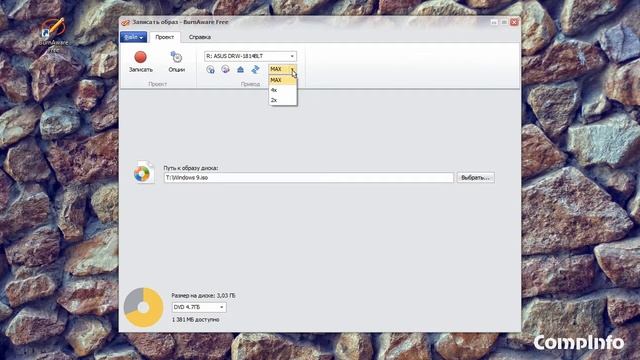The width and height of the screenshot is (640, 360).
Task: Click the red Записать burn button
Action: (x=140, y=62)
